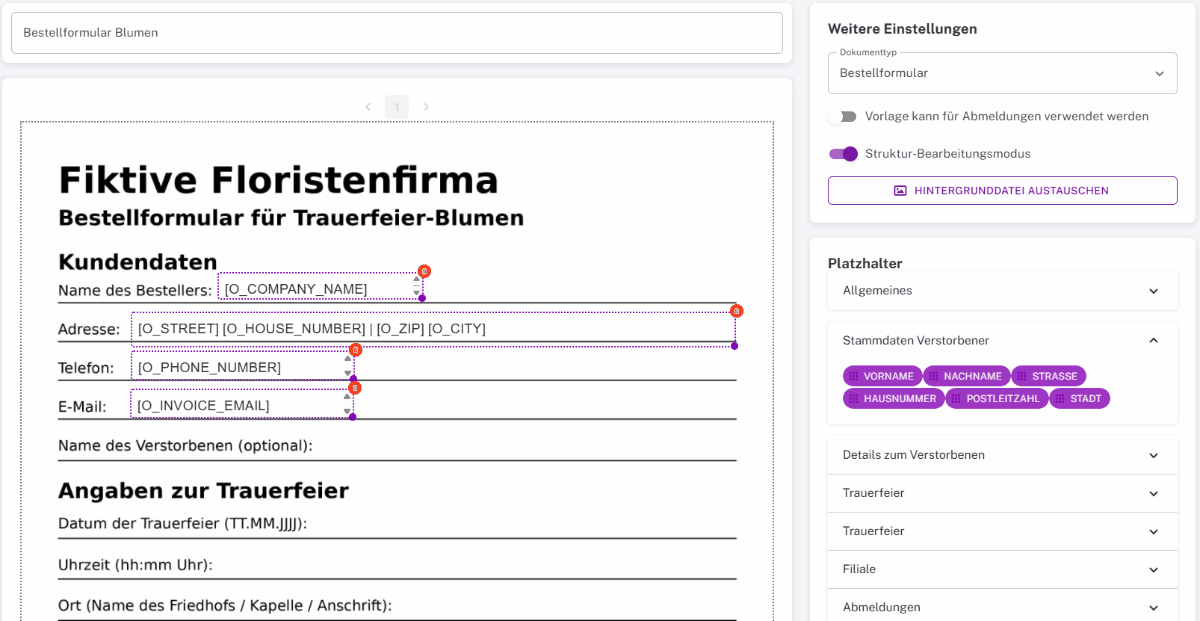
Task: Click the Bestellformular Blumen title field
Action: tap(396, 32)
